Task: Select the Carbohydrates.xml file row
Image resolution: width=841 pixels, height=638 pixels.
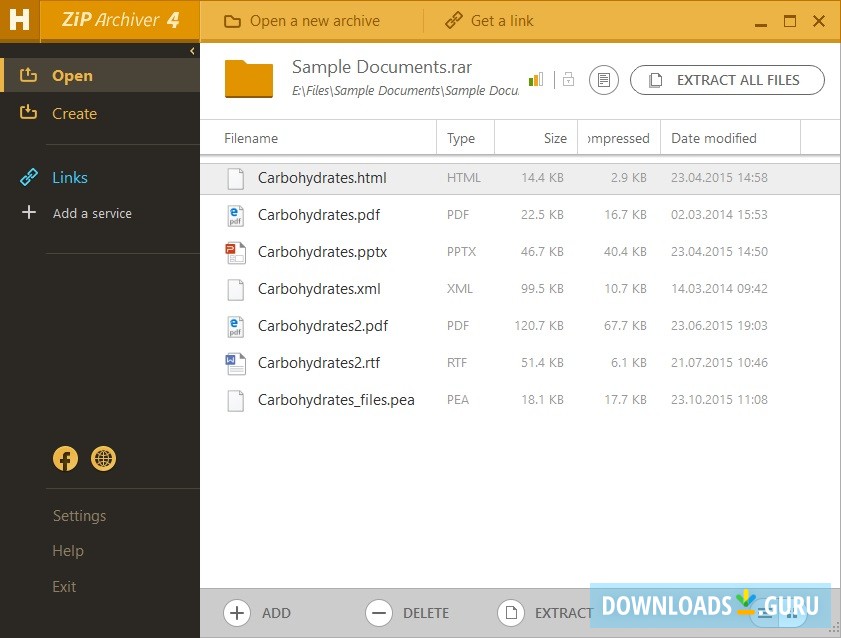Action: coord(500,289)
